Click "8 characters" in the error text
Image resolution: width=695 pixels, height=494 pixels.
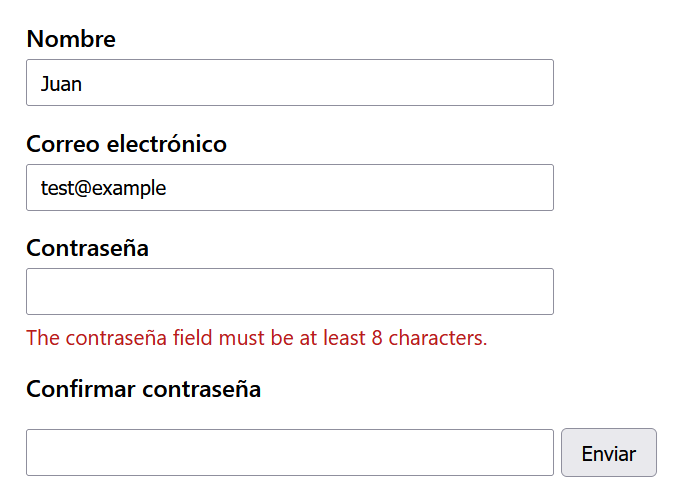[429, 338]
